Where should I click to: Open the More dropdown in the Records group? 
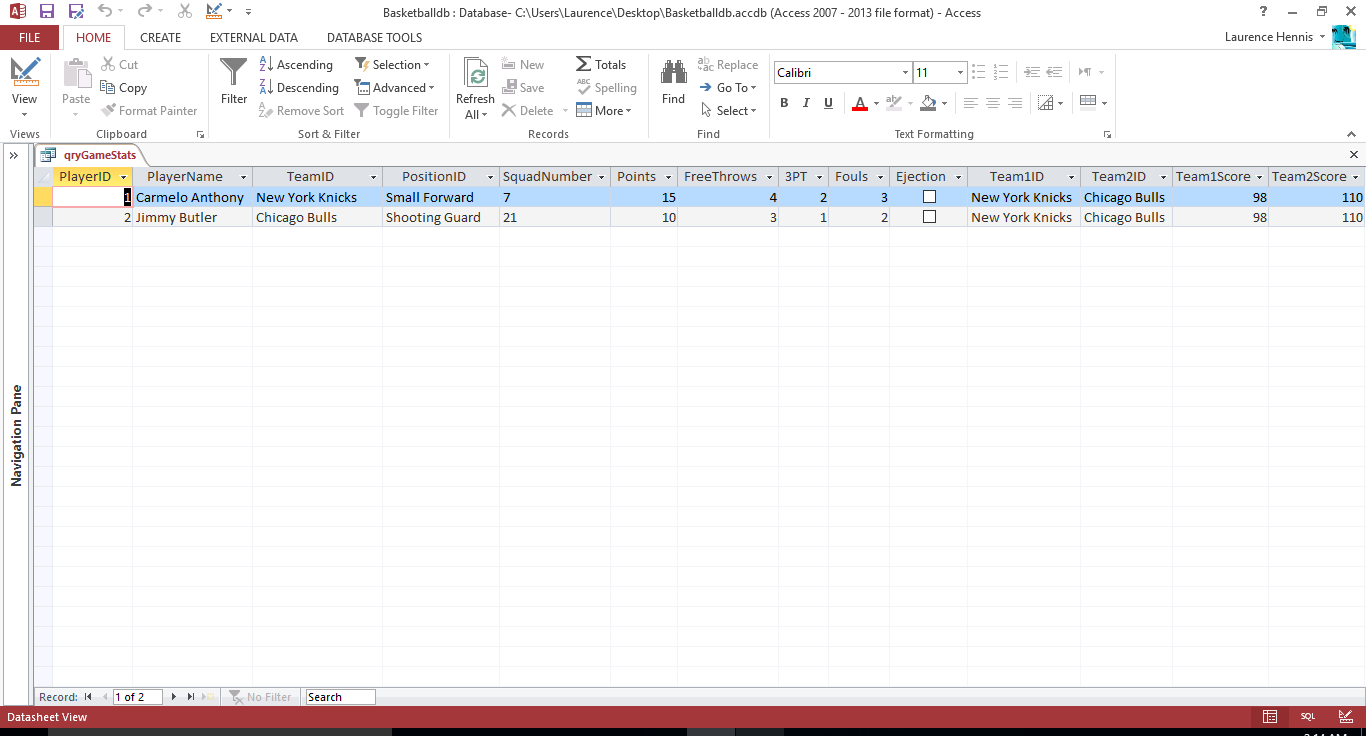pos(604,111)
